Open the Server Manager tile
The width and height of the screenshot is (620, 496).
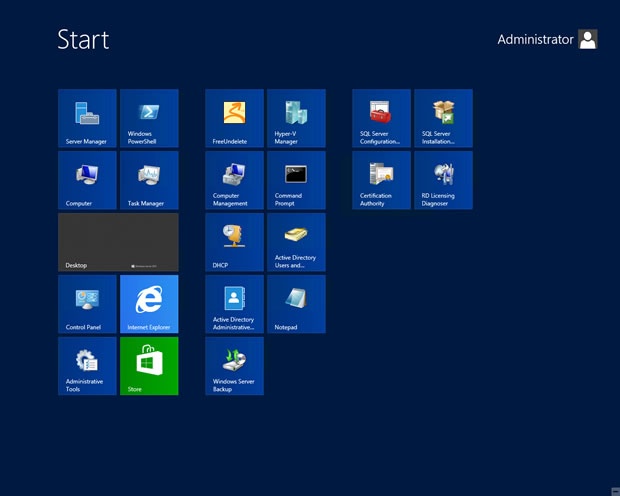[x=87, y=118]
